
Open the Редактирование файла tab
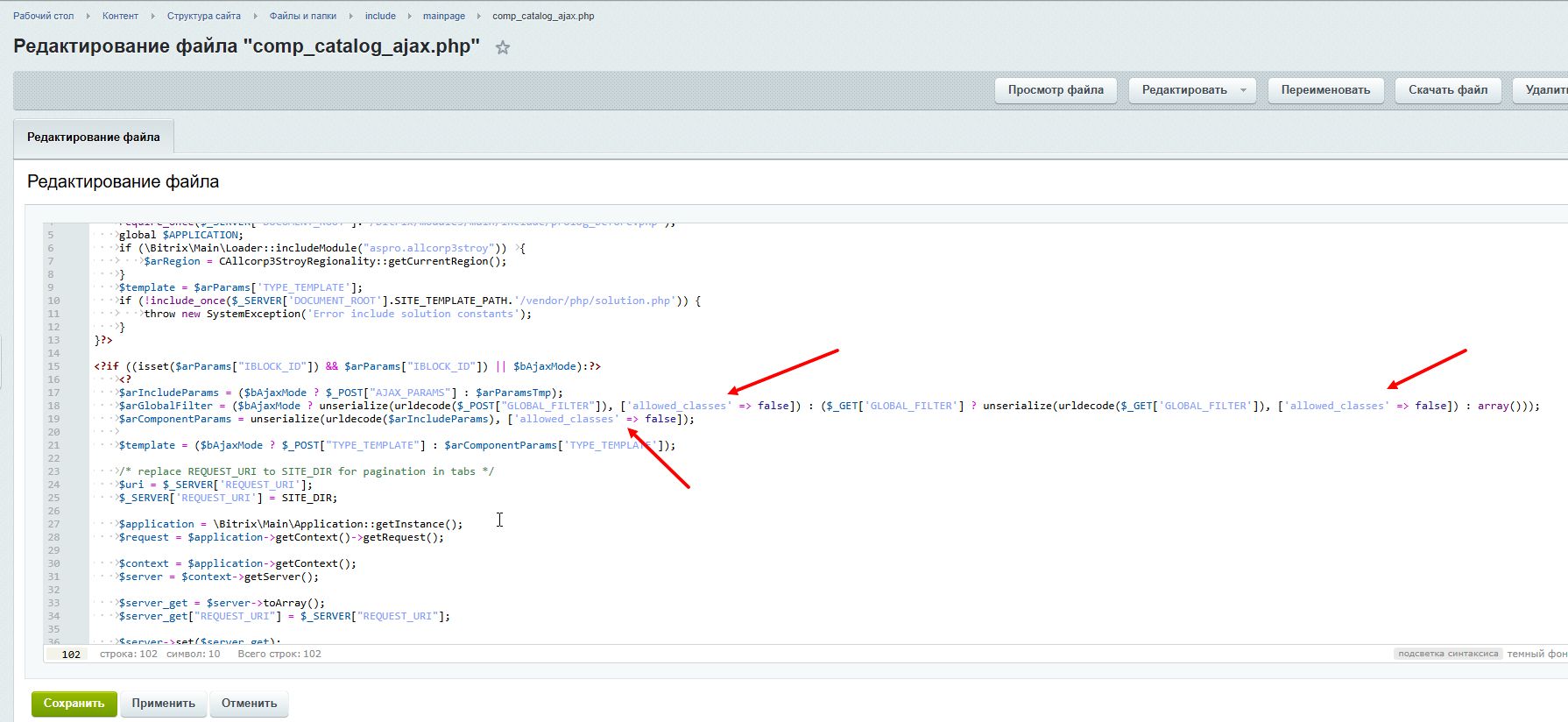click(94, 137)
